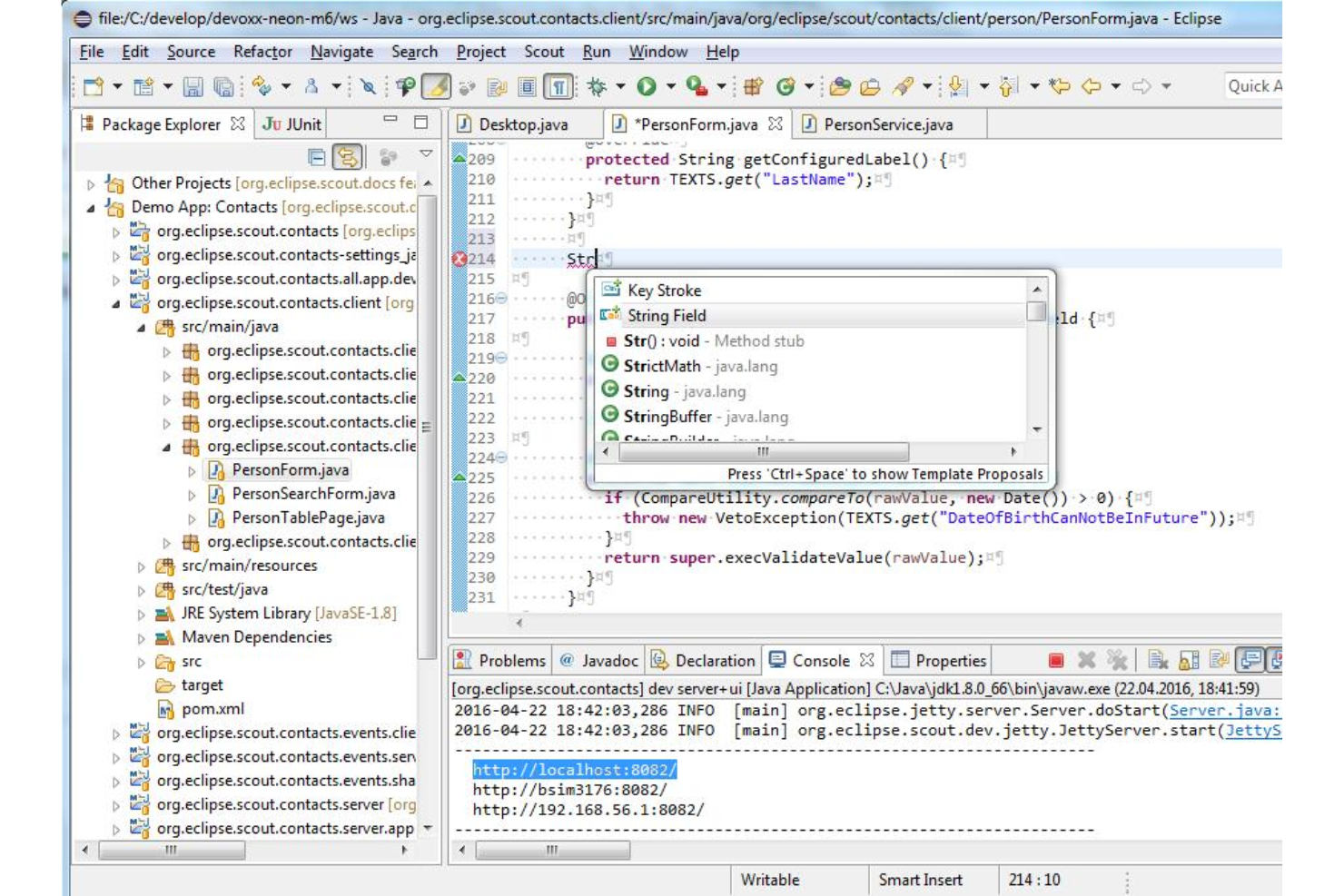Click the New Java Class icon

(x=786, y=87)
